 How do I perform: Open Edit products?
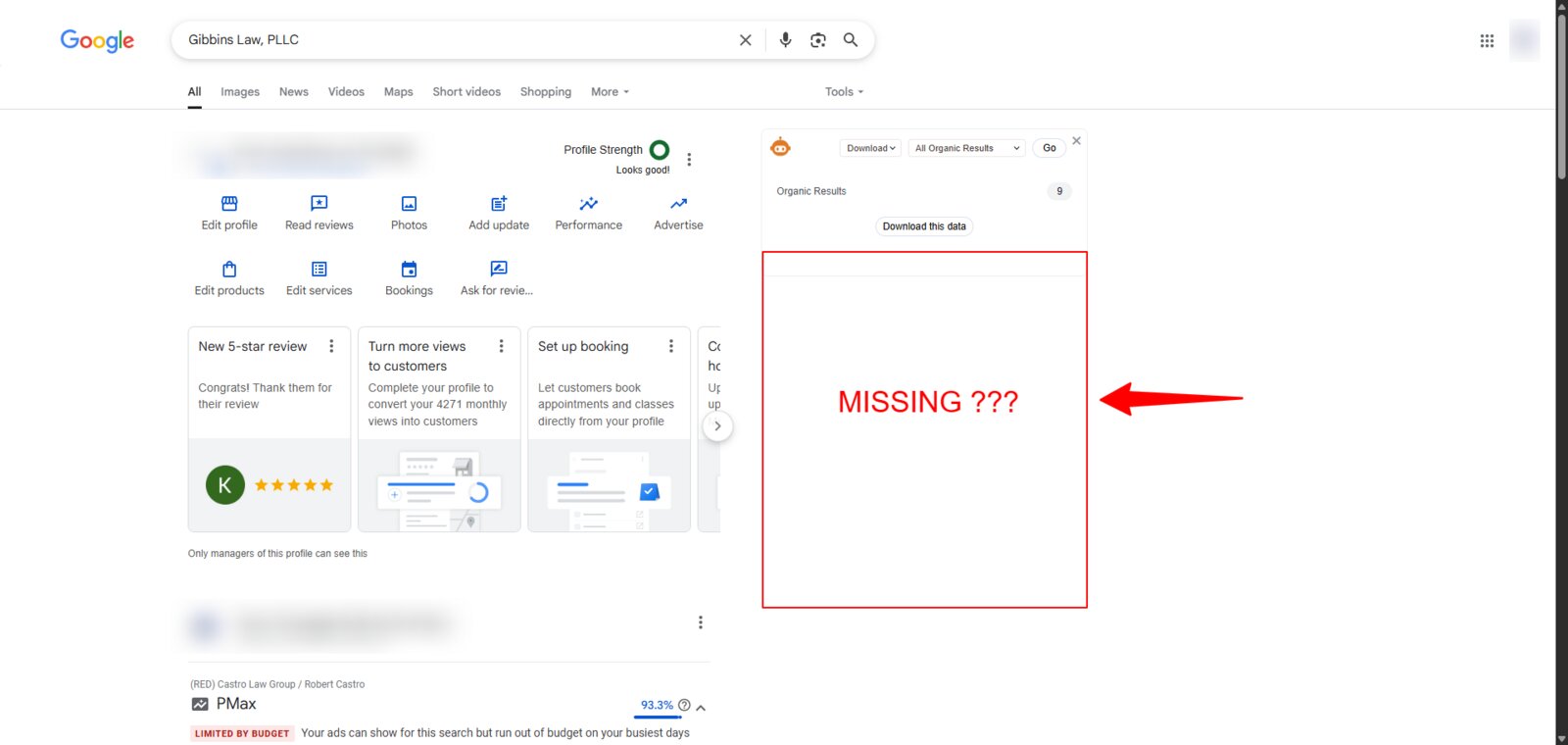coord(229,278)
